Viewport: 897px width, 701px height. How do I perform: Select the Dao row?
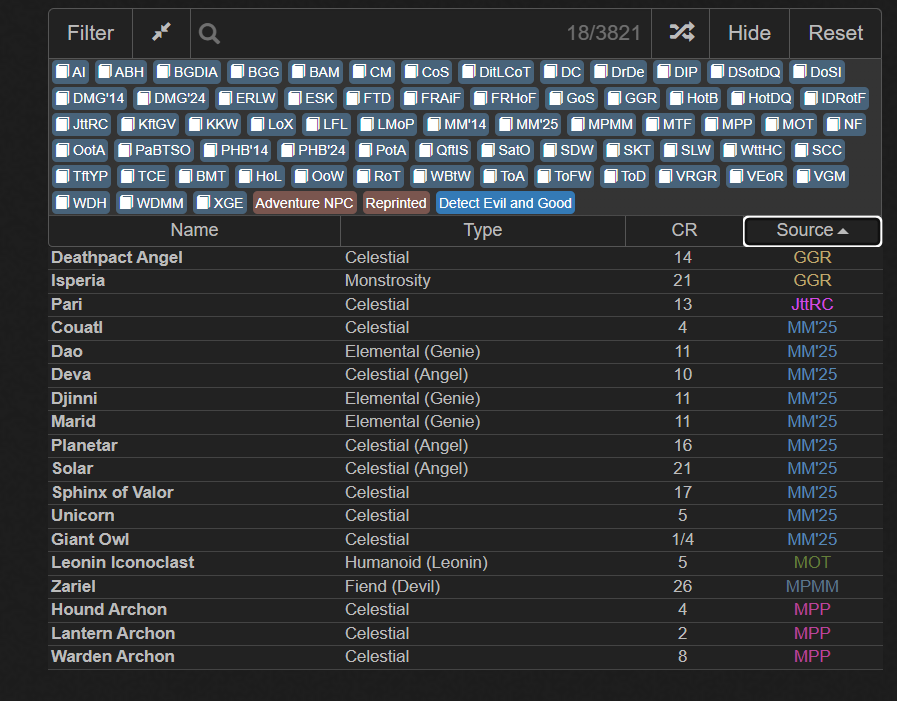tap(465, 351)
